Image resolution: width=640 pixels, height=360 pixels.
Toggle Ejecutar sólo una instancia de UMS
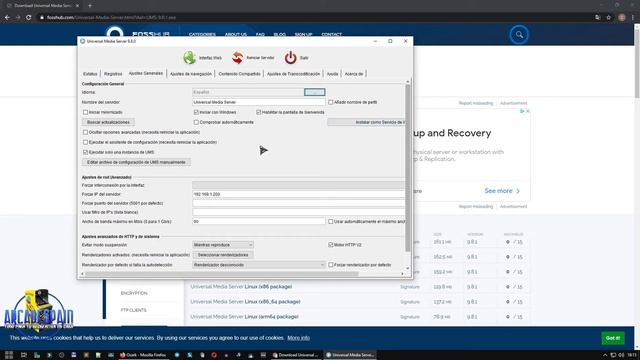pyautogui.click(x=85, y=152)
